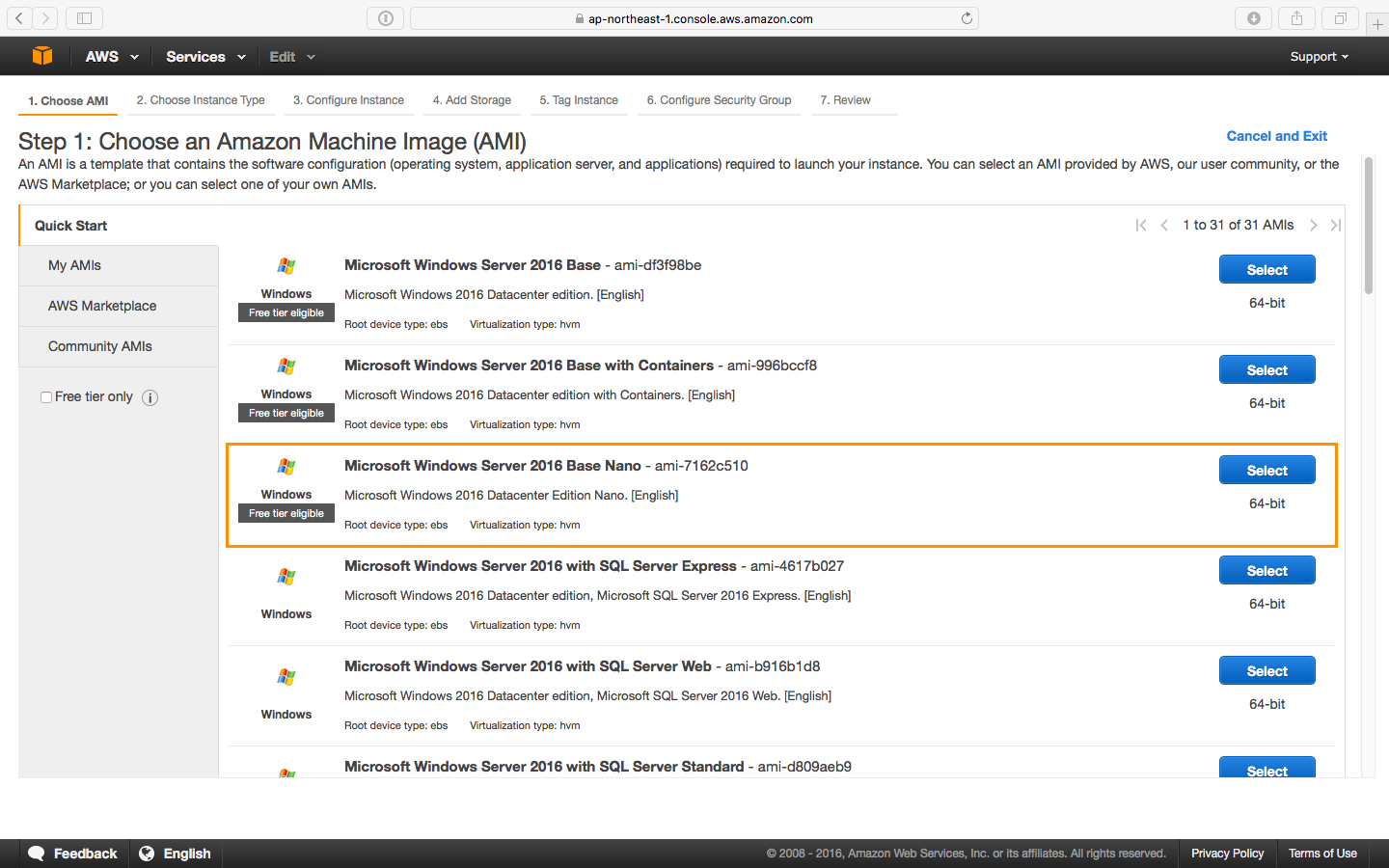
Task: Click the Cancel and Exit link
Action: [x=1276, y=136]
